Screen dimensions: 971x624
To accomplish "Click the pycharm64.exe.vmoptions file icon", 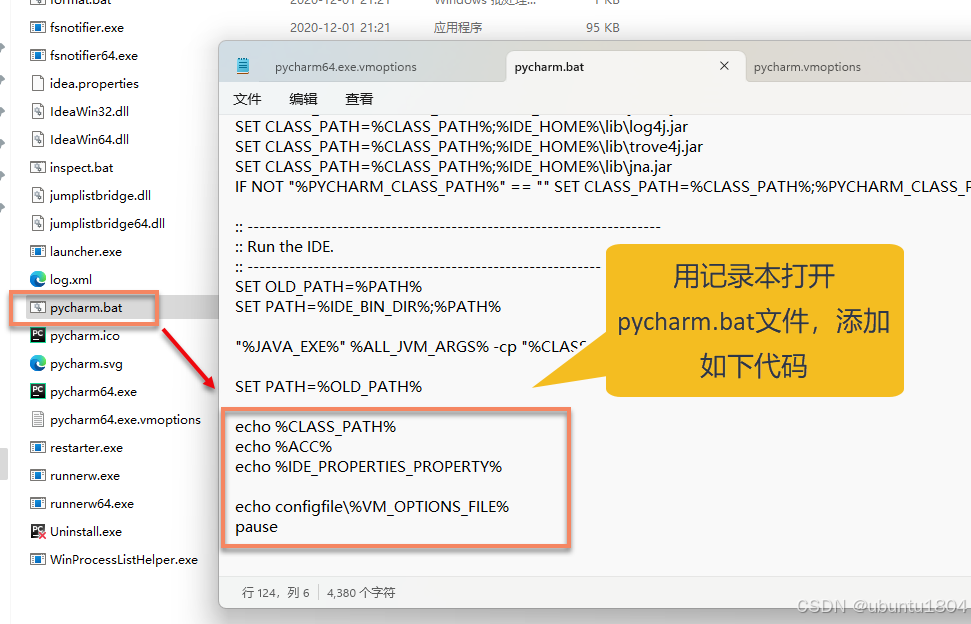I will click(x=38, y=419).
